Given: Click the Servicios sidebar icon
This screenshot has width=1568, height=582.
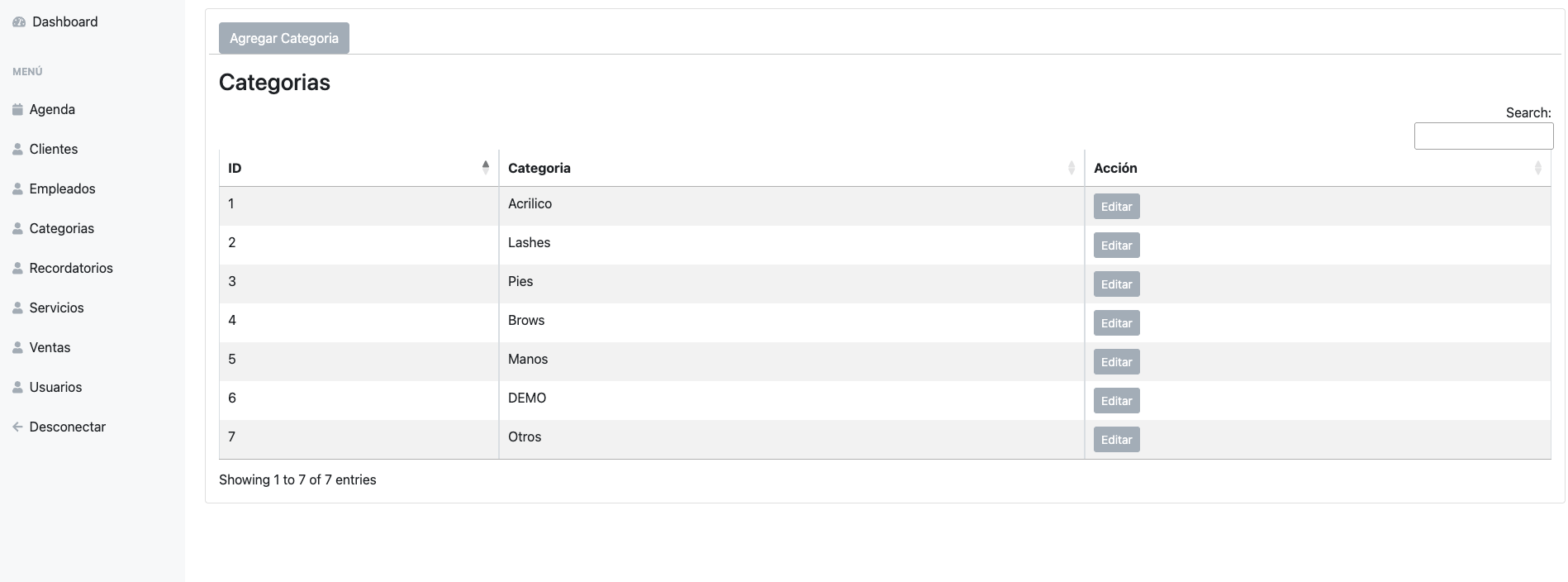Looking at the screenshot, I should click(17, 308).
